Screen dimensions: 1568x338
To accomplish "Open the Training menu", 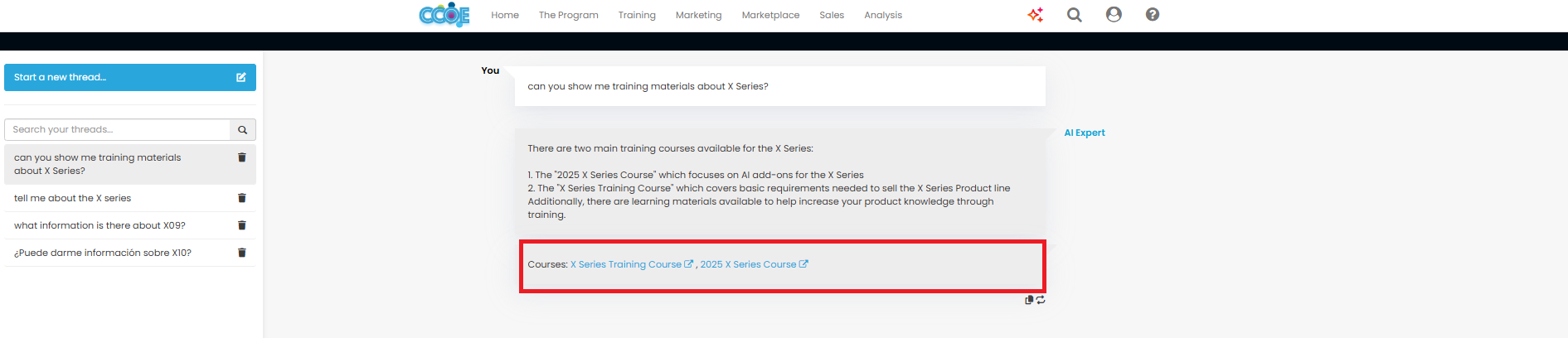I will coord(637,15).
